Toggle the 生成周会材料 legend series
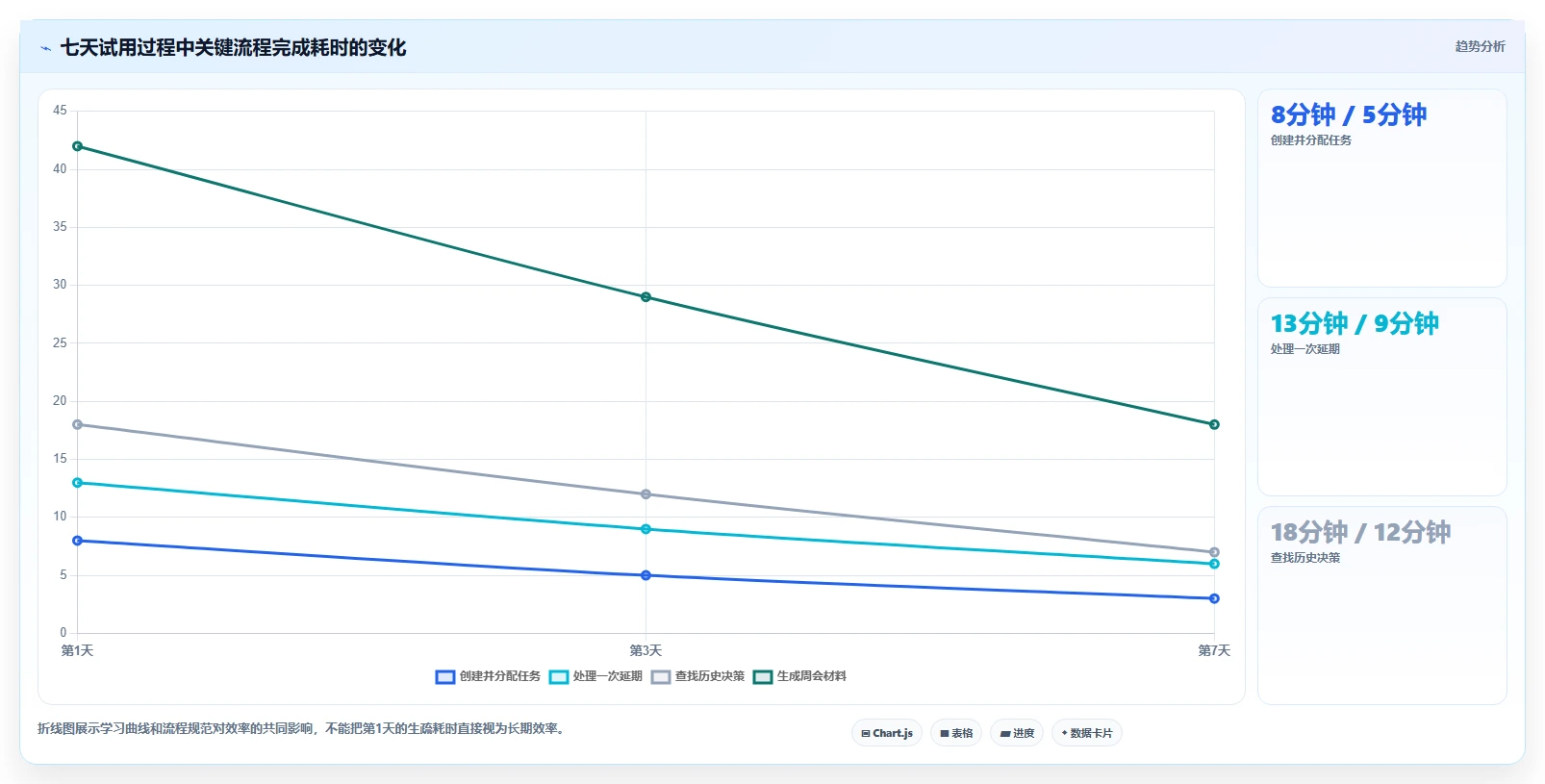Screen dimensions: 1545x784 [799, 676]
